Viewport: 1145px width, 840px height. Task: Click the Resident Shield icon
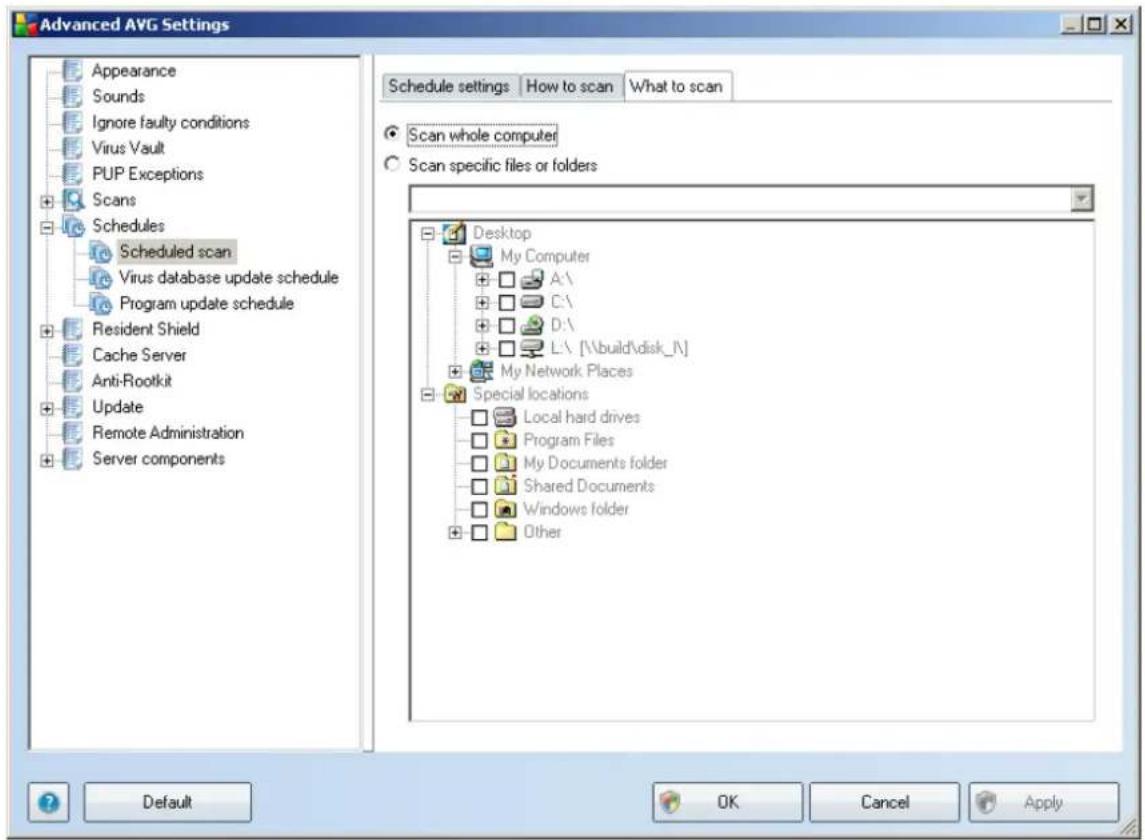coord(72,329)
